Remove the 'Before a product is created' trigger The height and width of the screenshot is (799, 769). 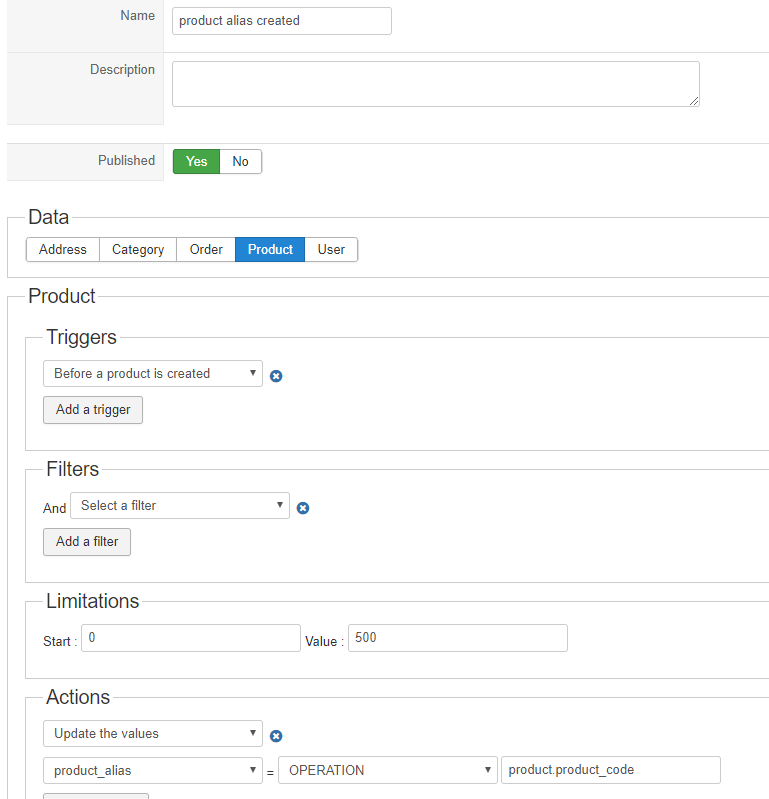[277, 376]
